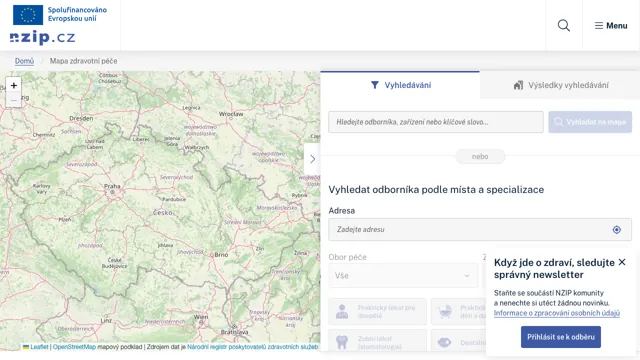Focus the Zadejte adresu input
This screenshot has height=360, width=640.
click(480, 229)
